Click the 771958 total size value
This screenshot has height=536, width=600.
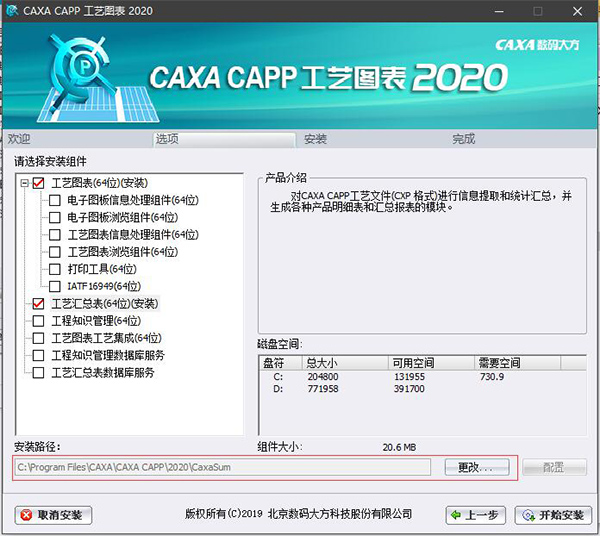pyautogui.click(x=323, y=389)
